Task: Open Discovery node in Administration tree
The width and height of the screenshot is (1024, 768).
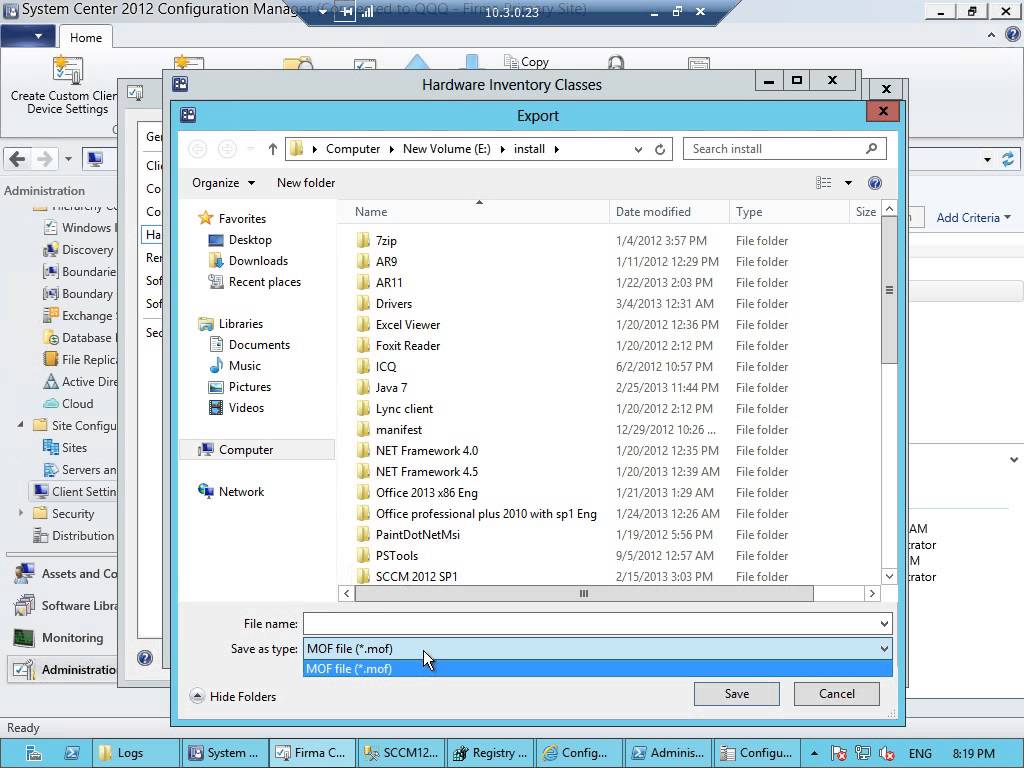Action: (78, 249)
